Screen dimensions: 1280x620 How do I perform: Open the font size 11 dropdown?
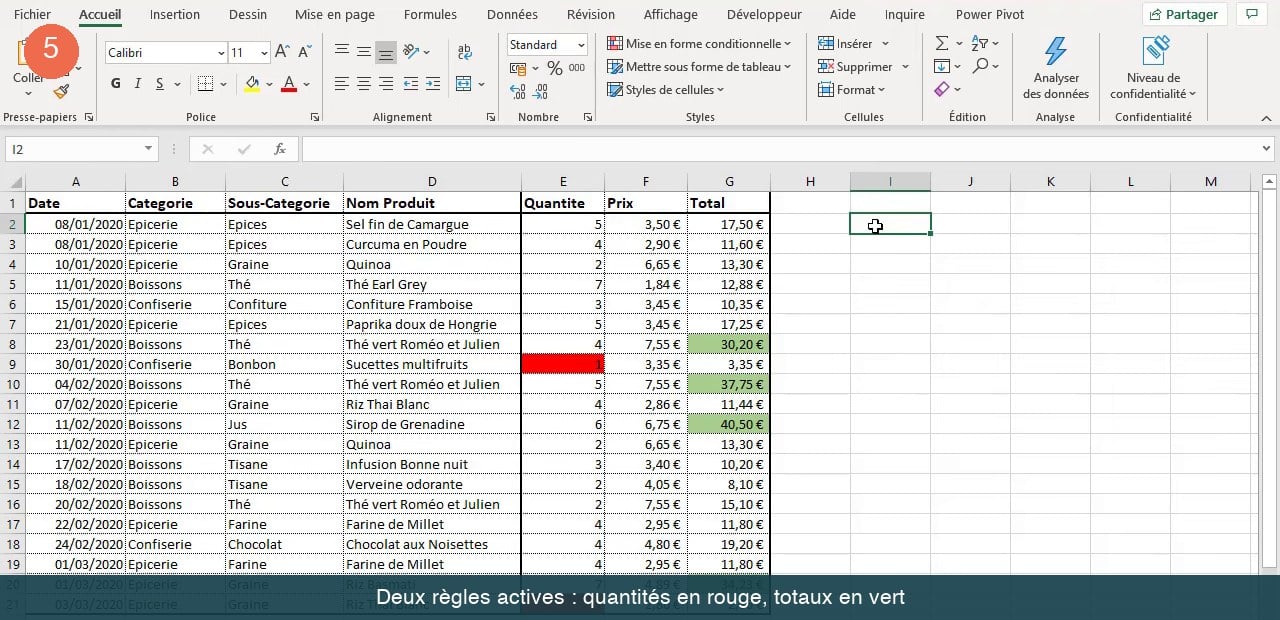tap(264, 53)
